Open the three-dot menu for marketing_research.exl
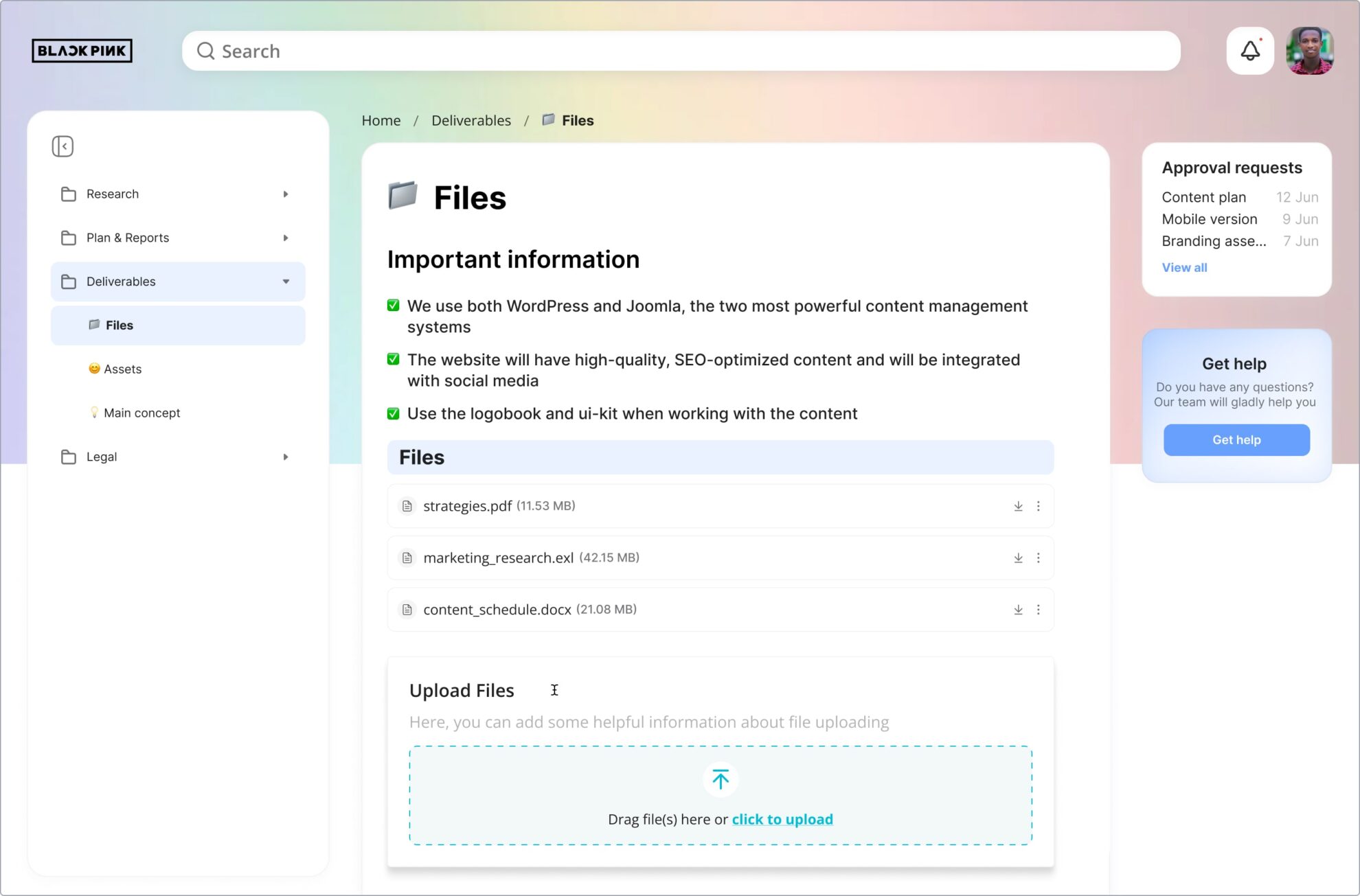The image size is (1360, 896). (1039, 558)
